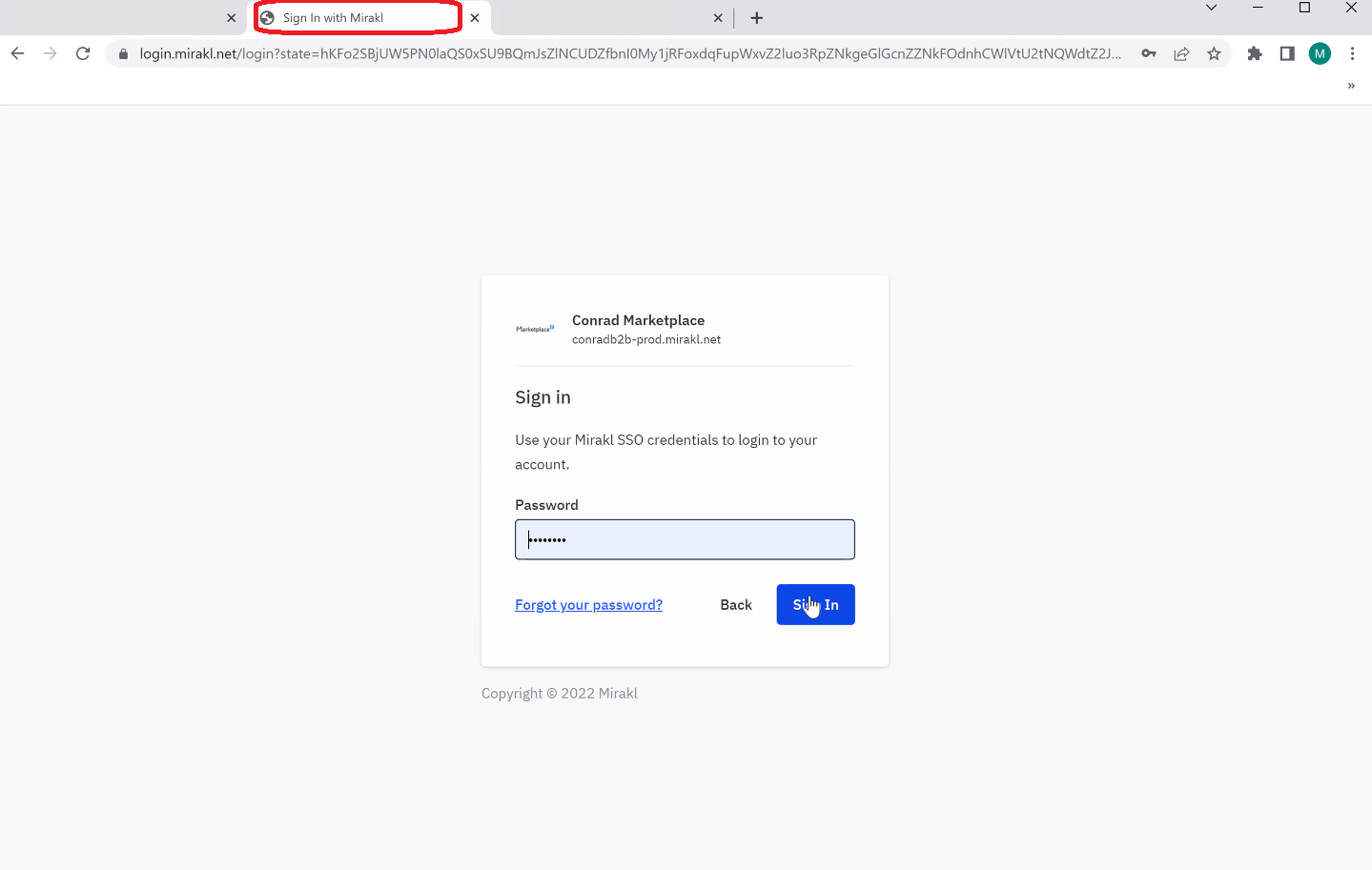Open the Forgot your password link

click(x=588, y=604)
